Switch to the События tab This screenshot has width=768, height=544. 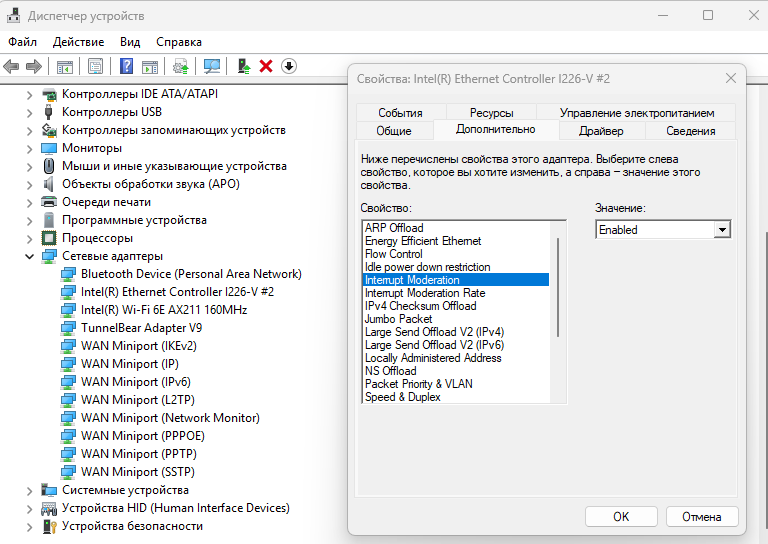[x=401, y=113]
